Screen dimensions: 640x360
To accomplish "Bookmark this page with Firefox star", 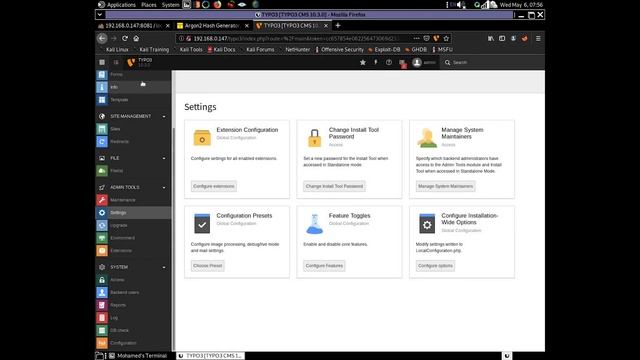I will tap(446, 38).
